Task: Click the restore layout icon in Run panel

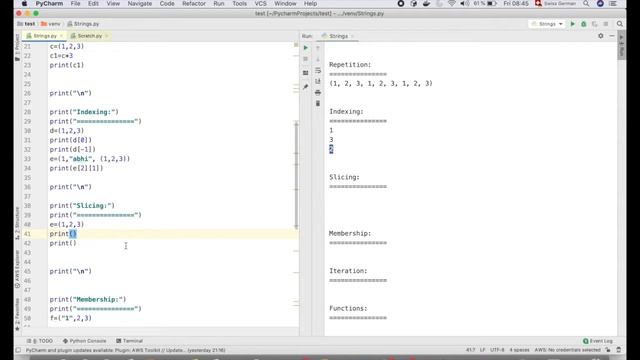Action: pos(306,73)
